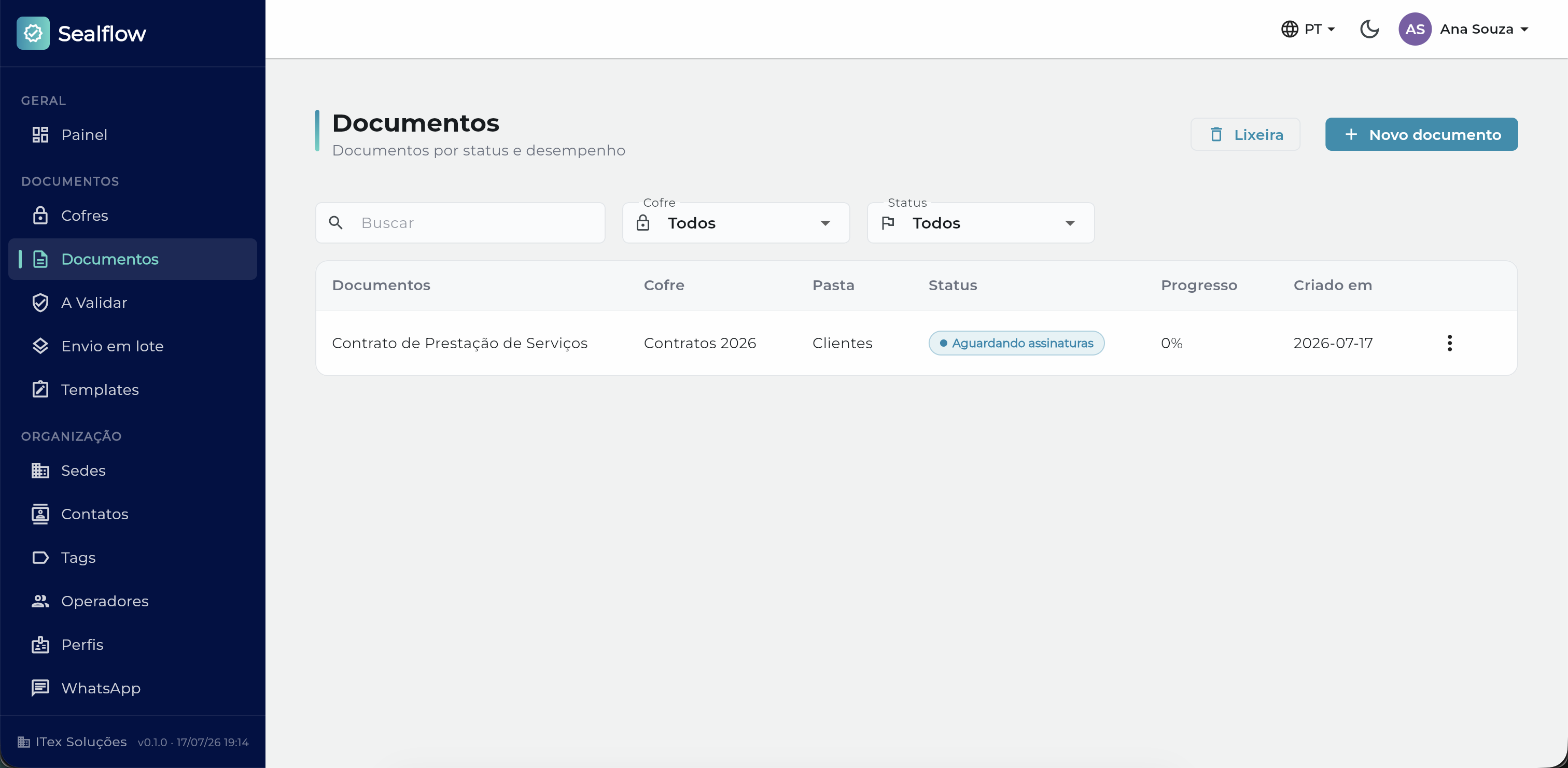This screenshot has width=1568, height=768.
Task: Open the Sedes building icon
Action: [x=40, y=471]
